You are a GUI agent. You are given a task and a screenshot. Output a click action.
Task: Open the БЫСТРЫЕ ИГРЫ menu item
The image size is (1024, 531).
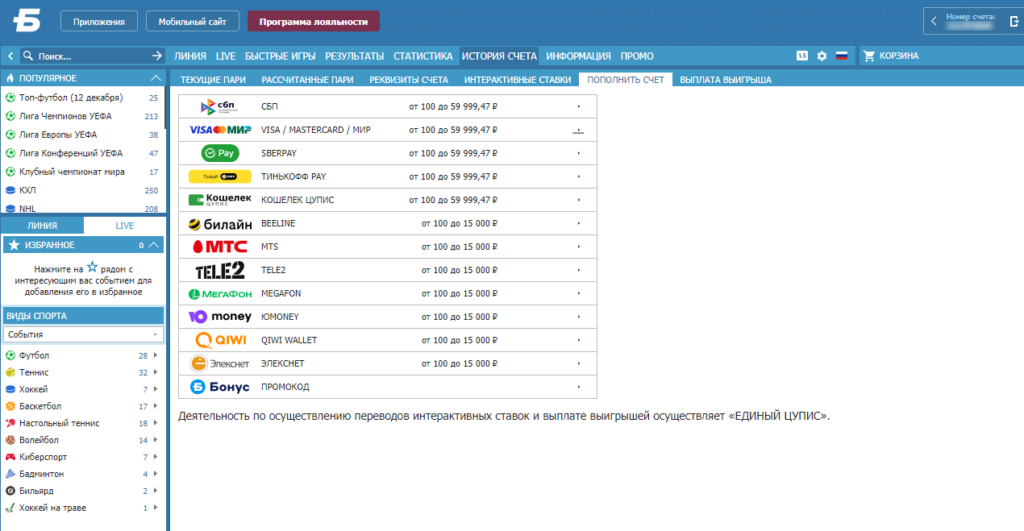click(x=280, y=56)
